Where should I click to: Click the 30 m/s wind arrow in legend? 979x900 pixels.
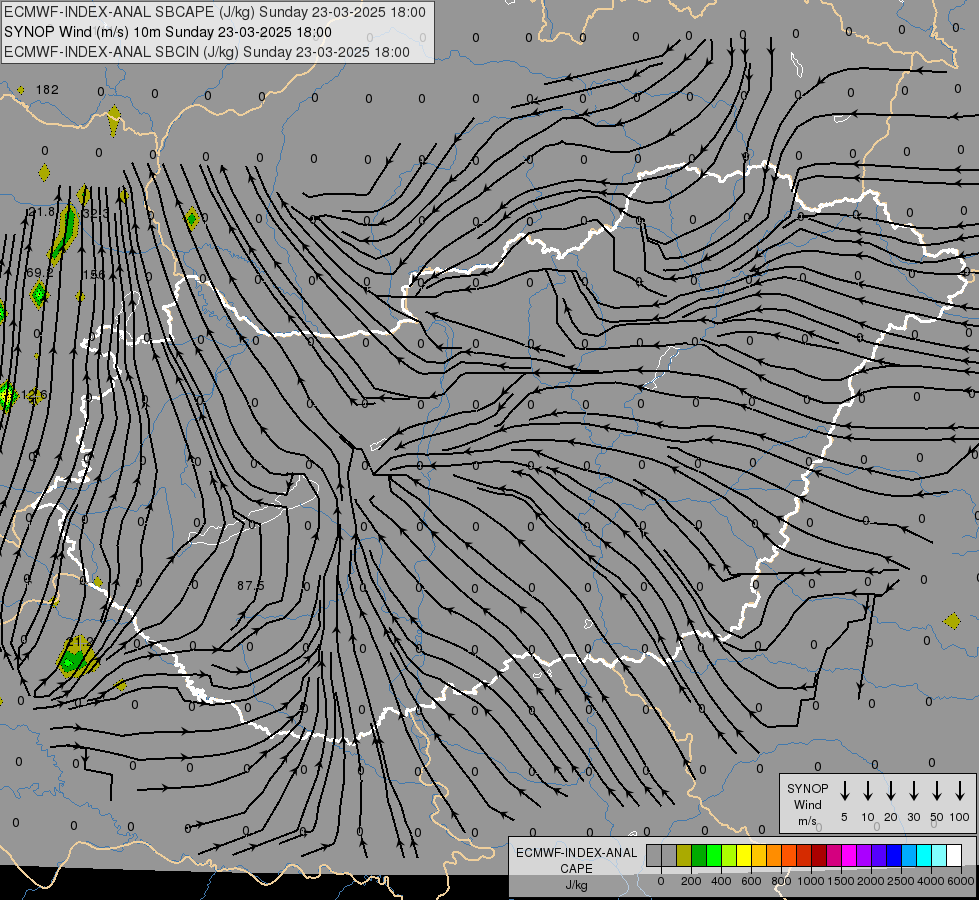click(x=913, y=791)
